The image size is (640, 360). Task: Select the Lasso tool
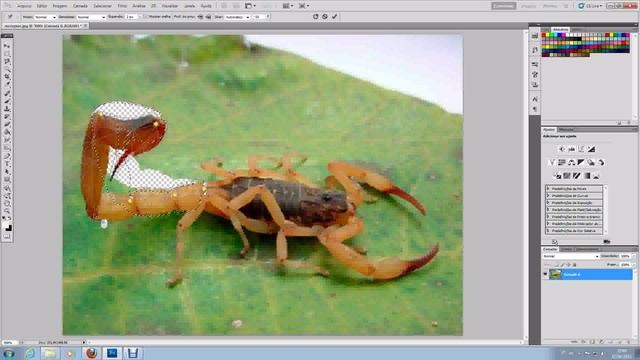coord(7,62)
